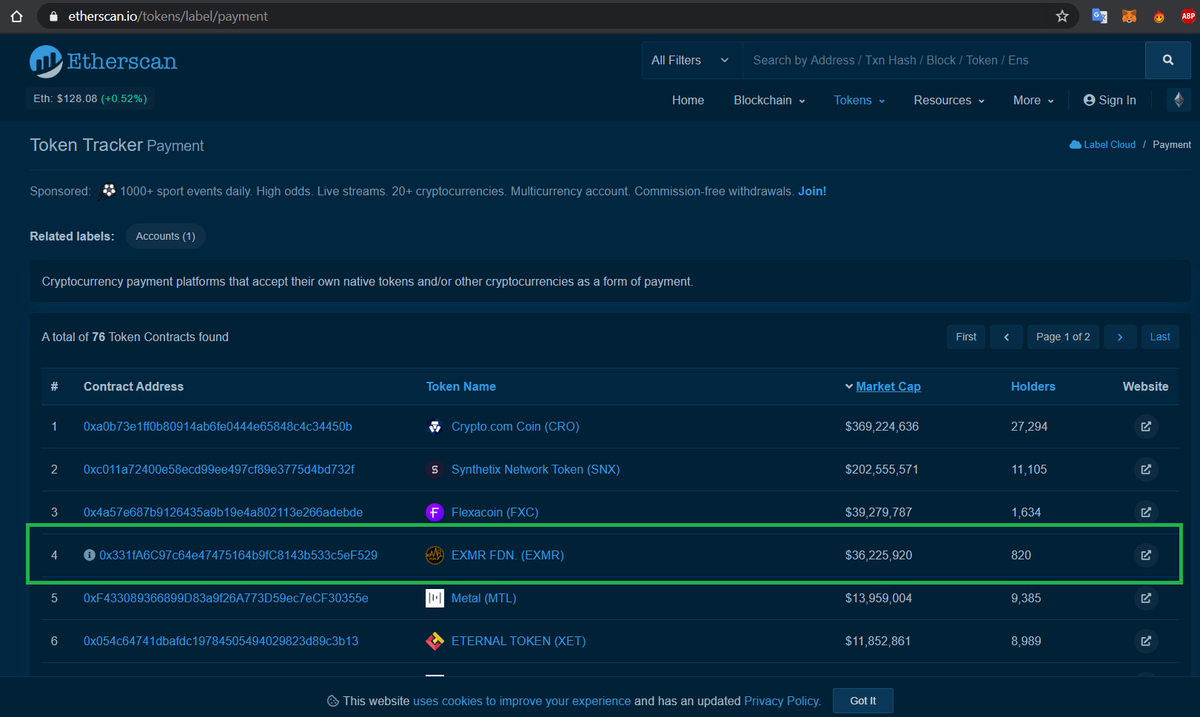Screen dimensions: 1200x717
Task: Open website link for Metal (MTL) row
Action: pyautogui.click(x=1146, y=598)
